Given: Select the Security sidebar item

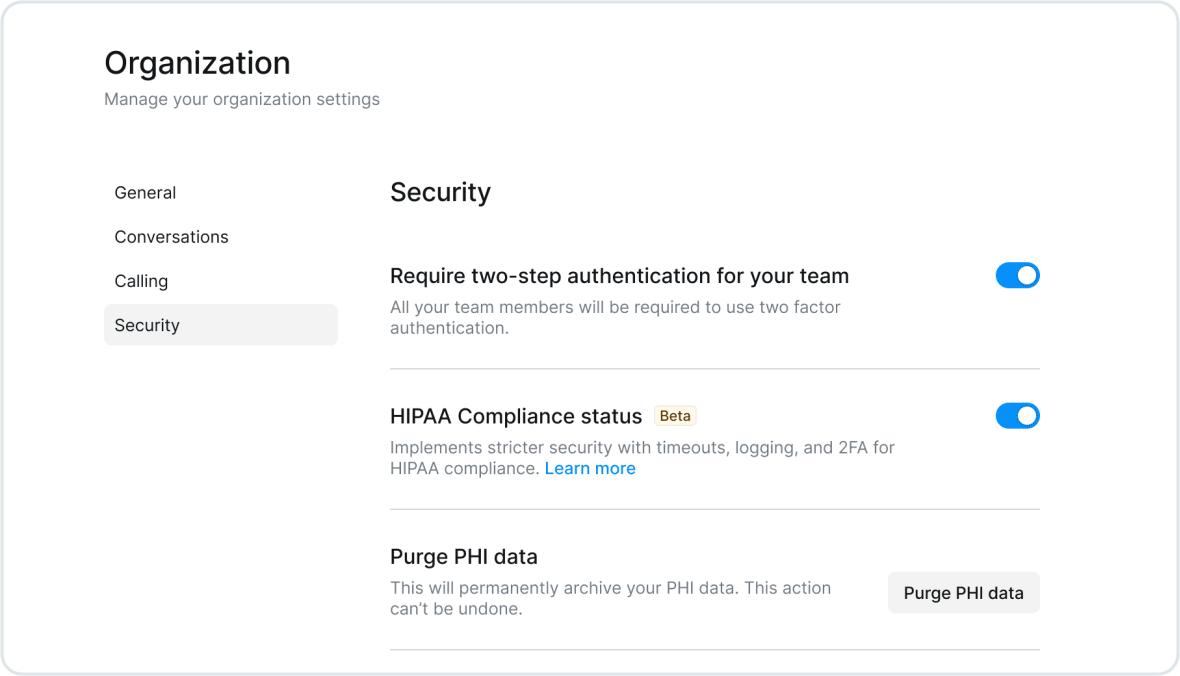Looking at the screenshot, I should pyautogui.click(x=220, y=325).
